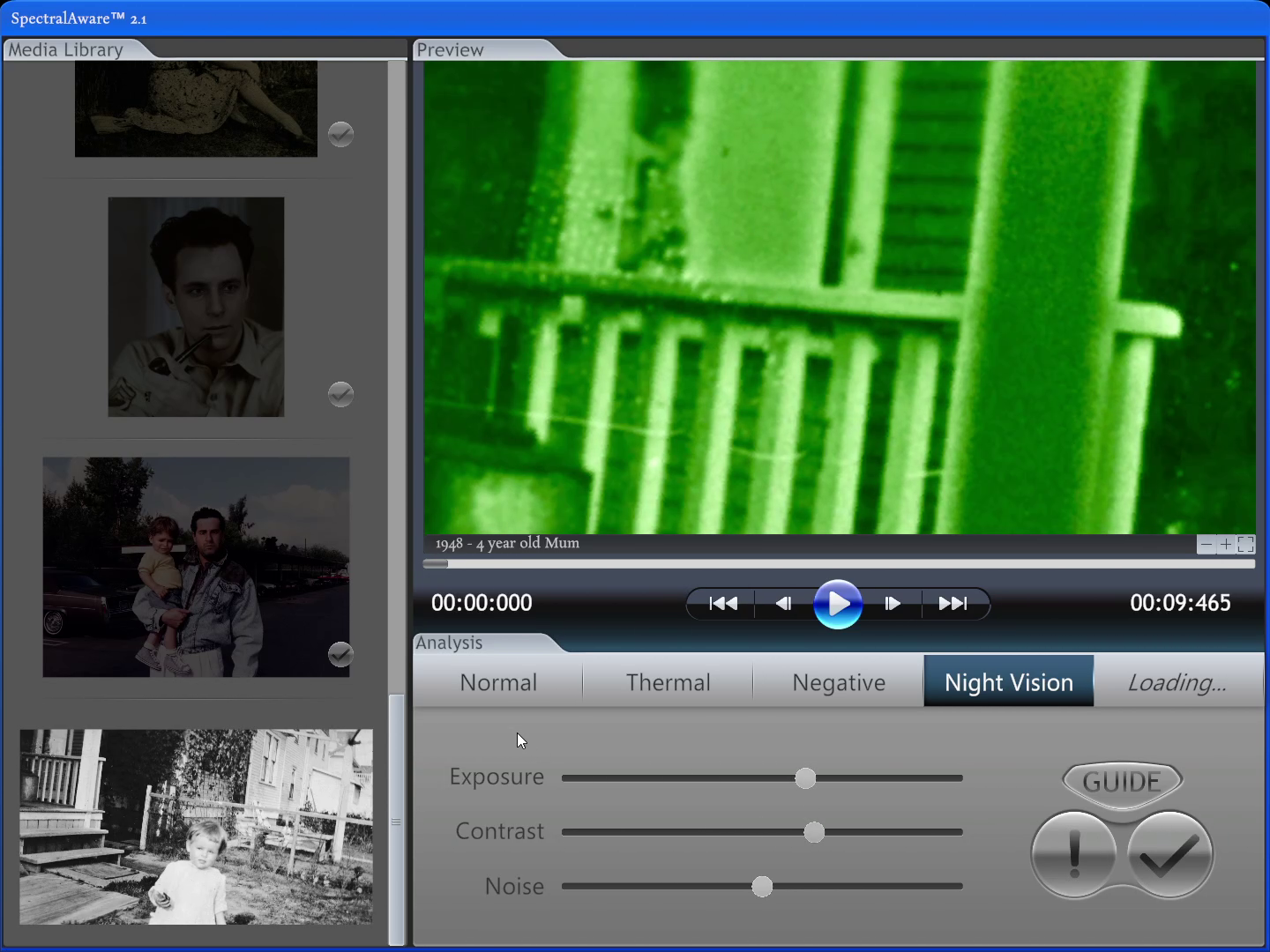1270x952 pixels.
Task: Adjust the Exposure slider
Action: point(804,777)
